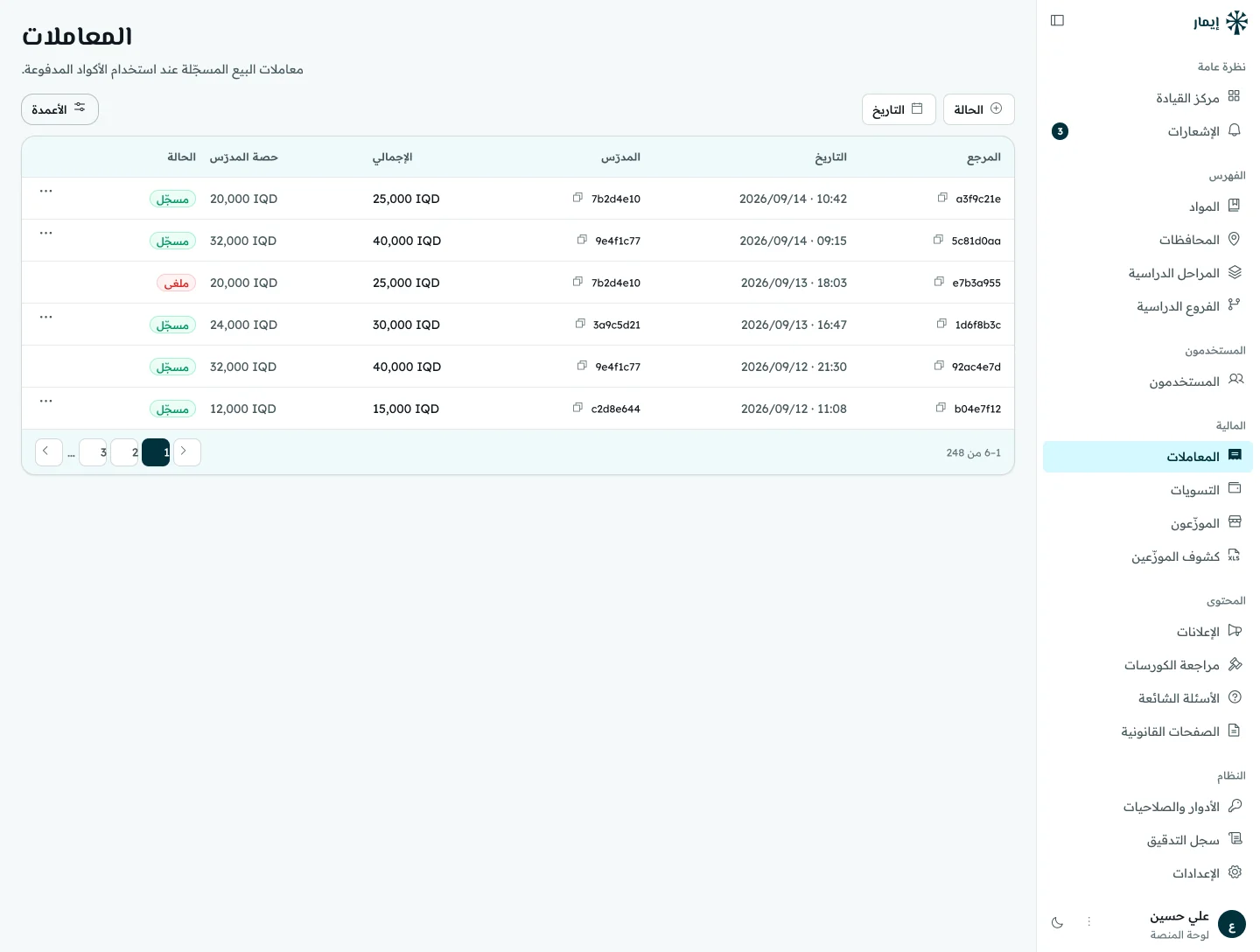The image size is (1260, 952).
Task: Click the إيمار snowflake logo
Action: click(1236, 22)
